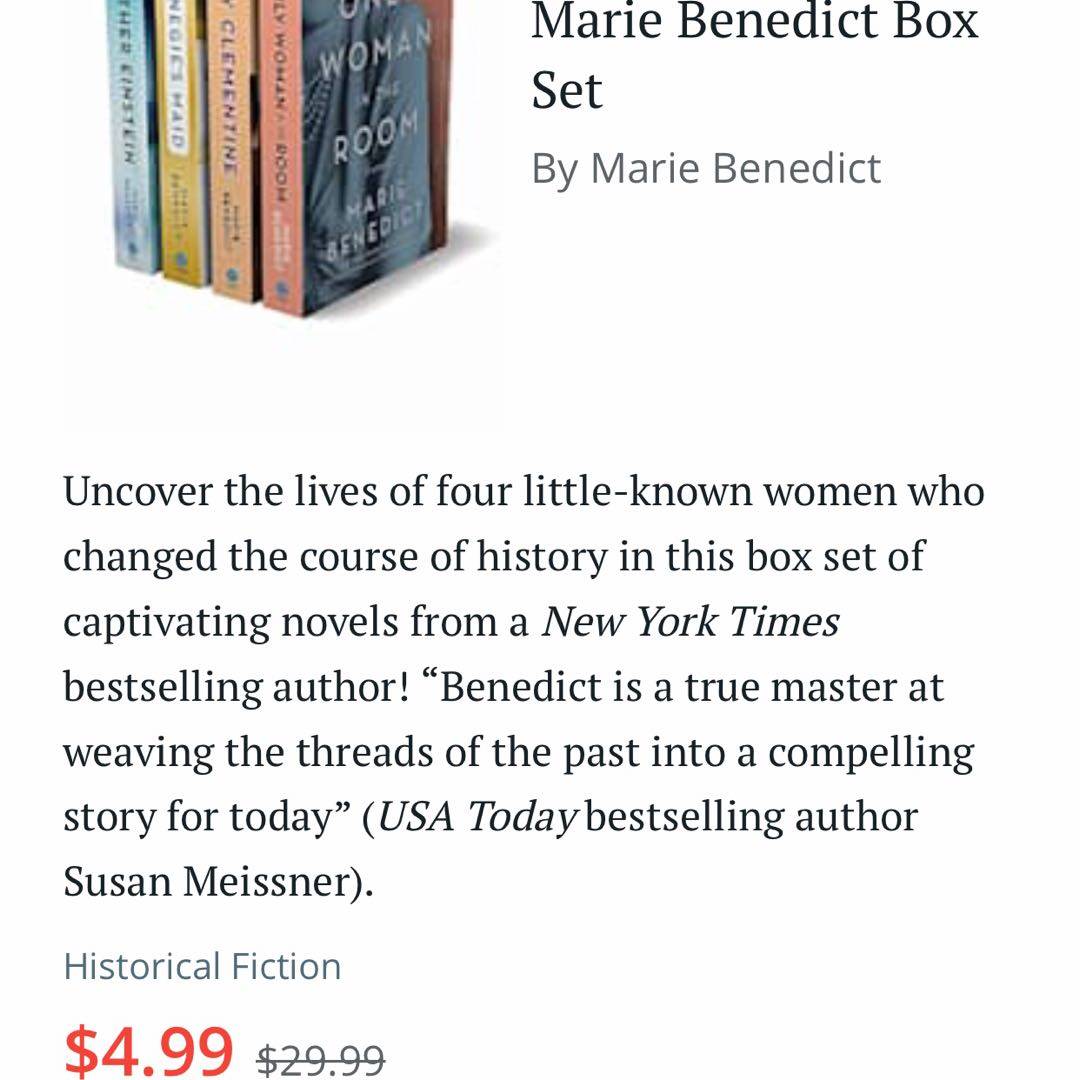
Task: Click the quote starting "Benedict is a true master"
Action: (690, 687)
